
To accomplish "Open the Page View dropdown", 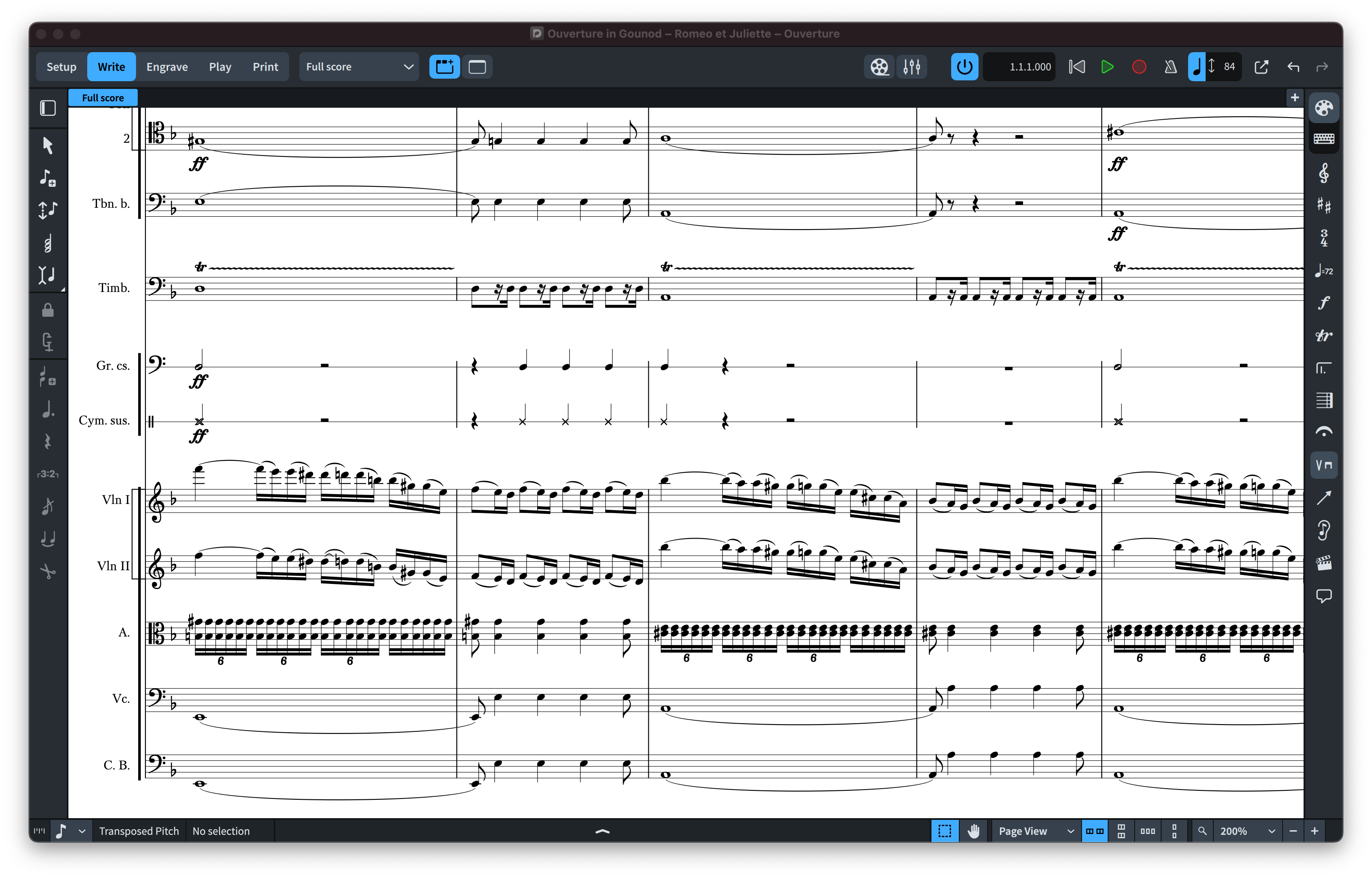I will point(1035,831).
